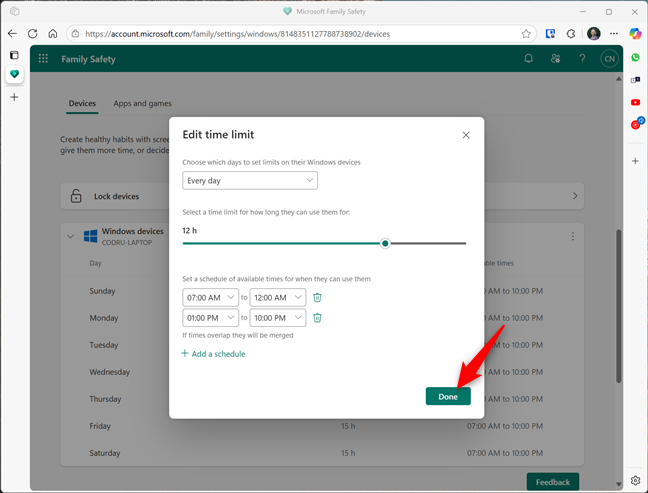
Task: Open Windows devices more options menu
Action: [x=572, y=236]
